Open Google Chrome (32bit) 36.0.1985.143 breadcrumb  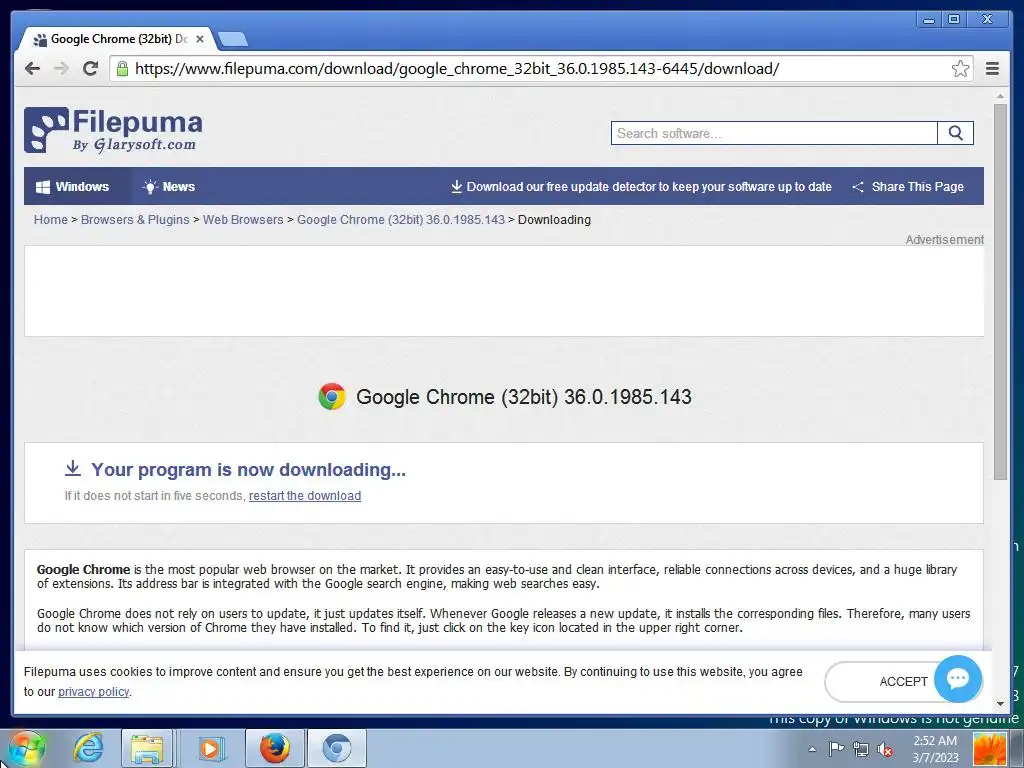pos(401,220)
